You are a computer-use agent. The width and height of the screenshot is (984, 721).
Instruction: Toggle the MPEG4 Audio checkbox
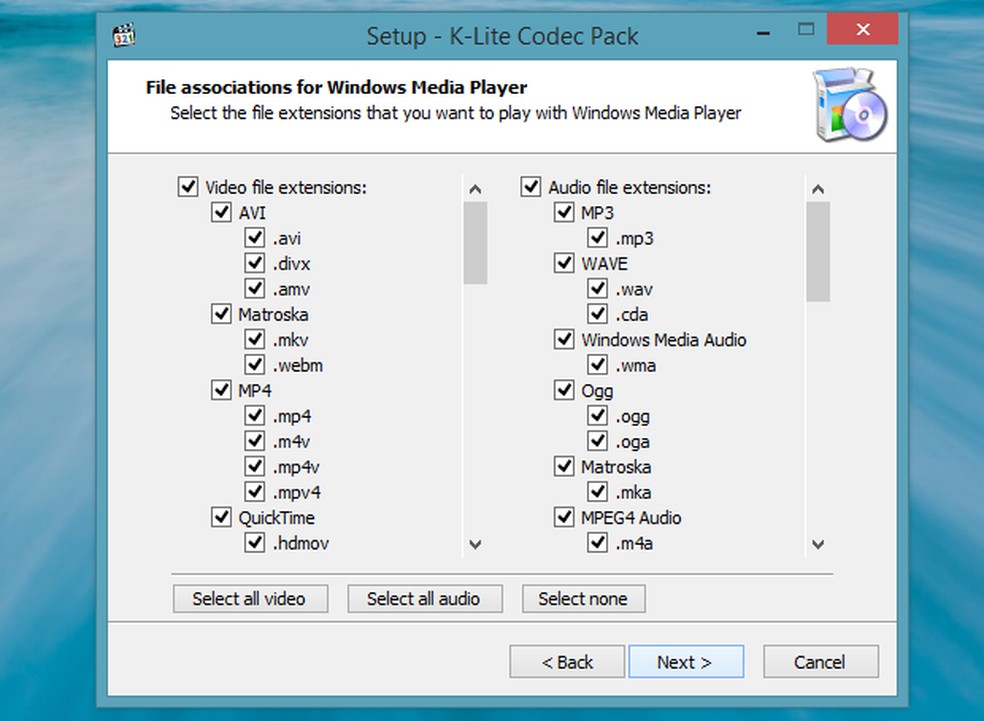pos(564,517)
